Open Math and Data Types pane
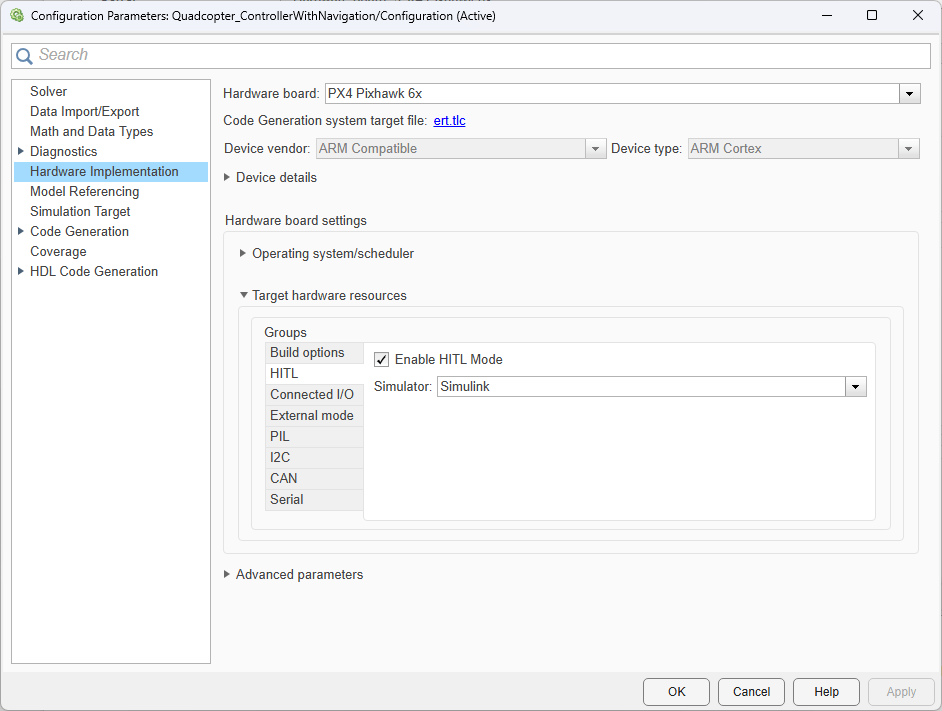The height and width of the screenshot is (711, 942). [91, 131]
